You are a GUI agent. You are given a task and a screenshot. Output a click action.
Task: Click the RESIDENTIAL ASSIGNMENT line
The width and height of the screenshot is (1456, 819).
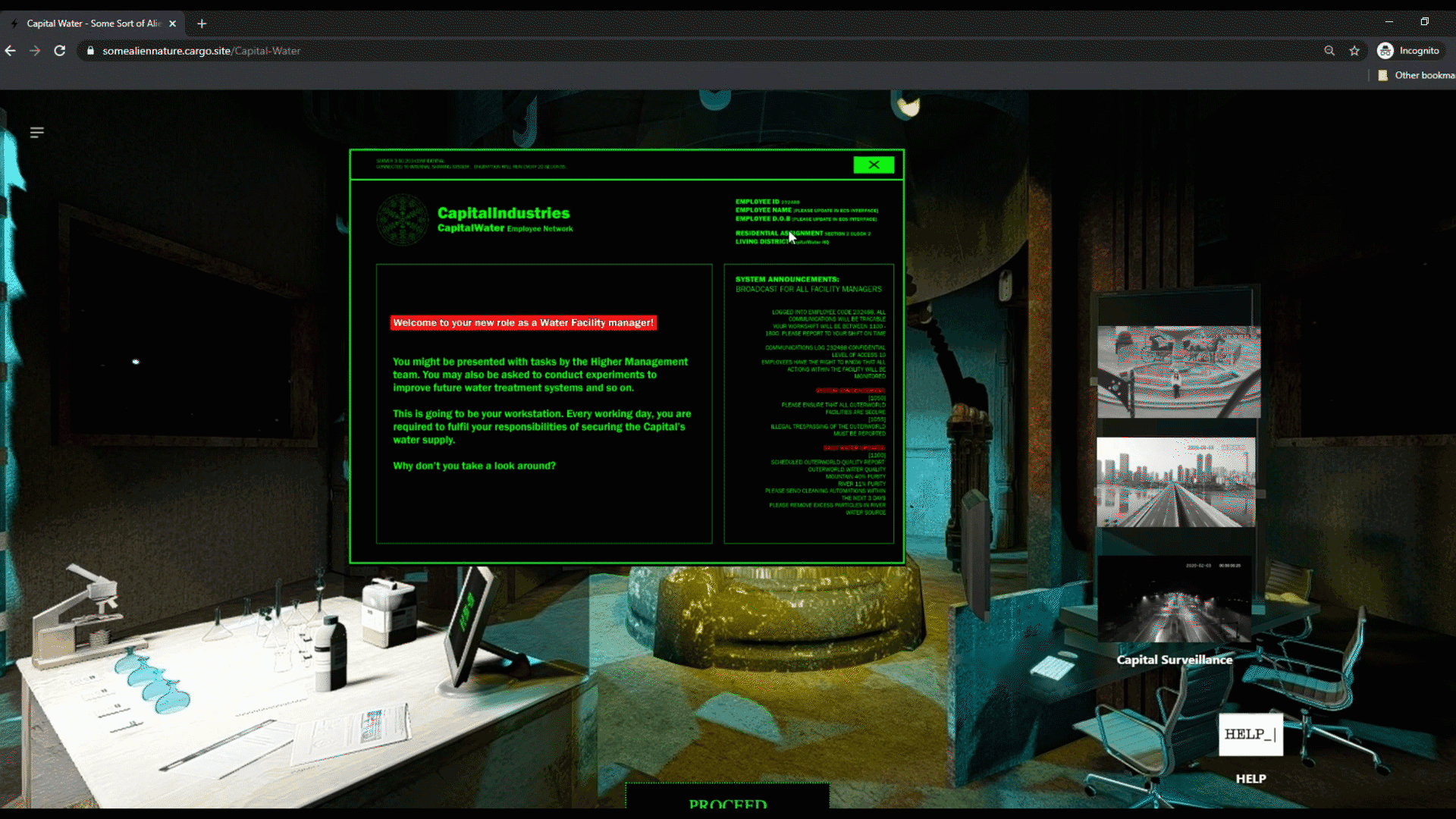803,234
